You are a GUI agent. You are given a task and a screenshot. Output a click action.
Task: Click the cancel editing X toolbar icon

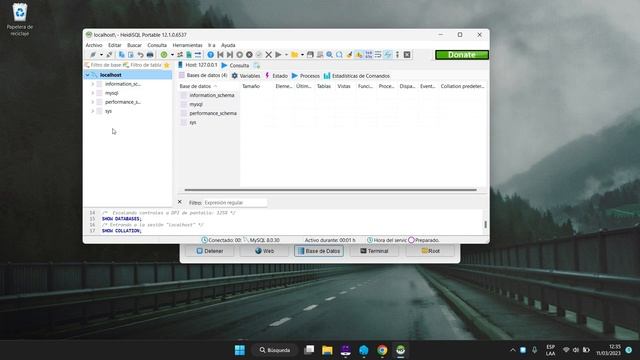point(269,55)
